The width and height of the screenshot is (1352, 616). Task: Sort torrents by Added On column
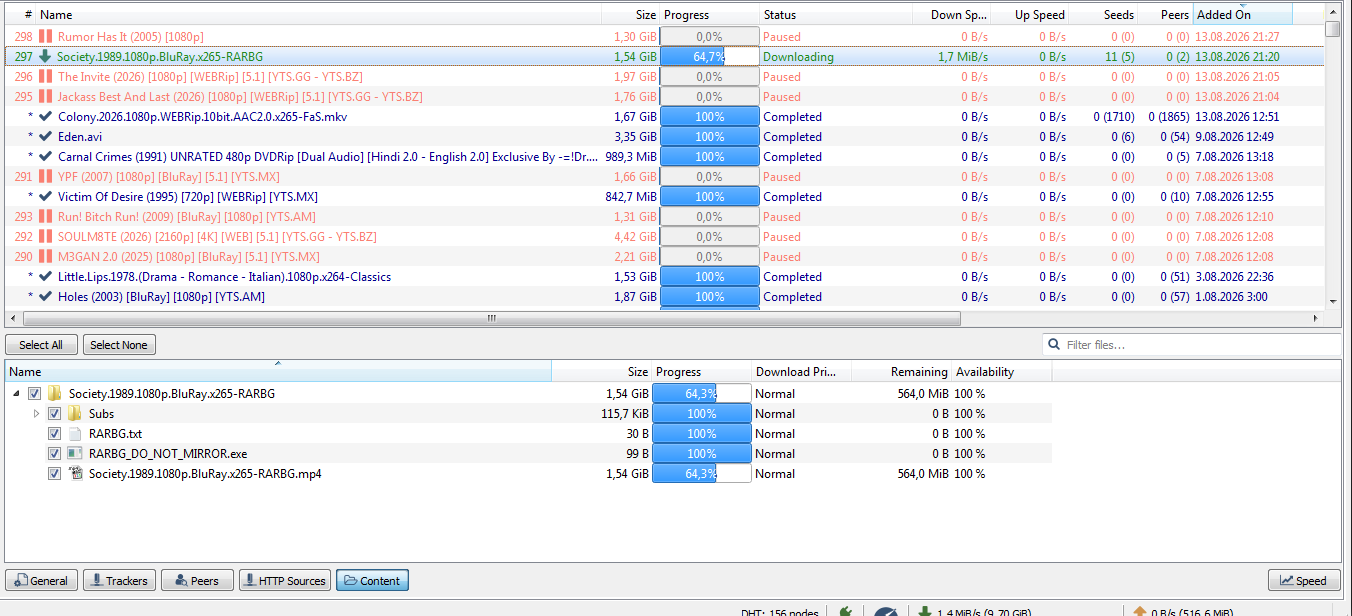coord(1243,15)
